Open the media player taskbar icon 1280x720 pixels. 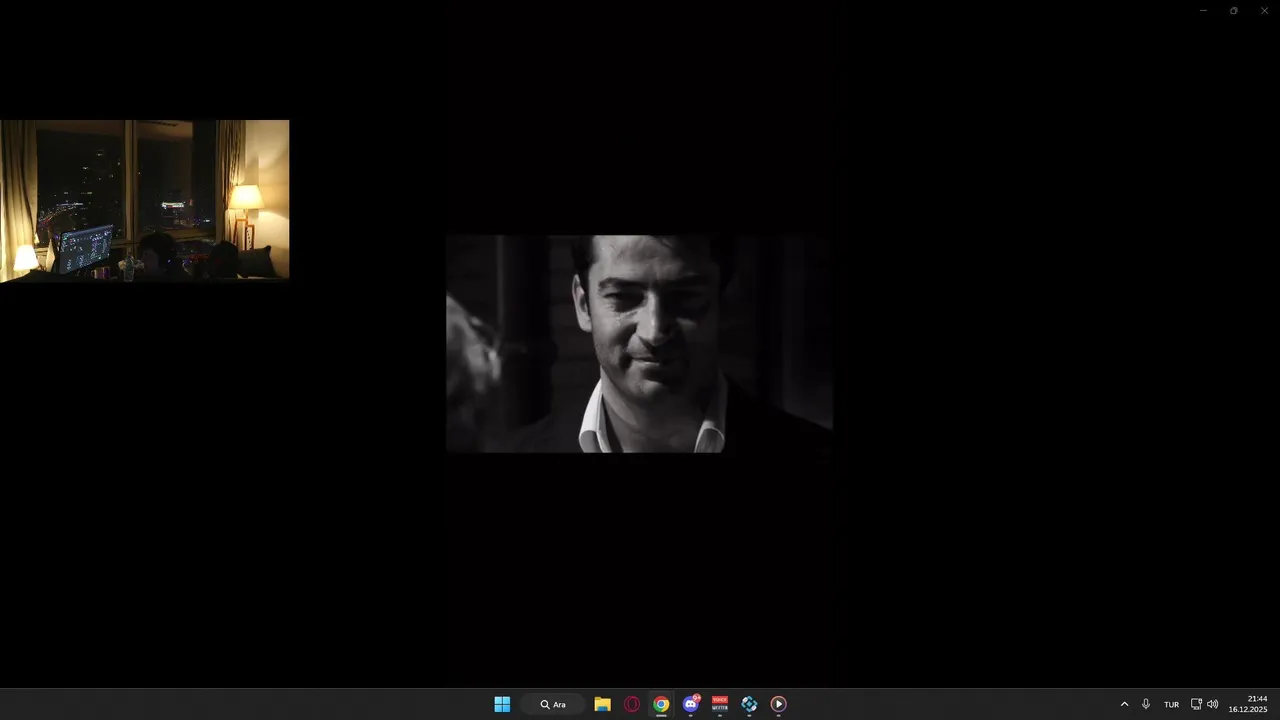[778, 704]
